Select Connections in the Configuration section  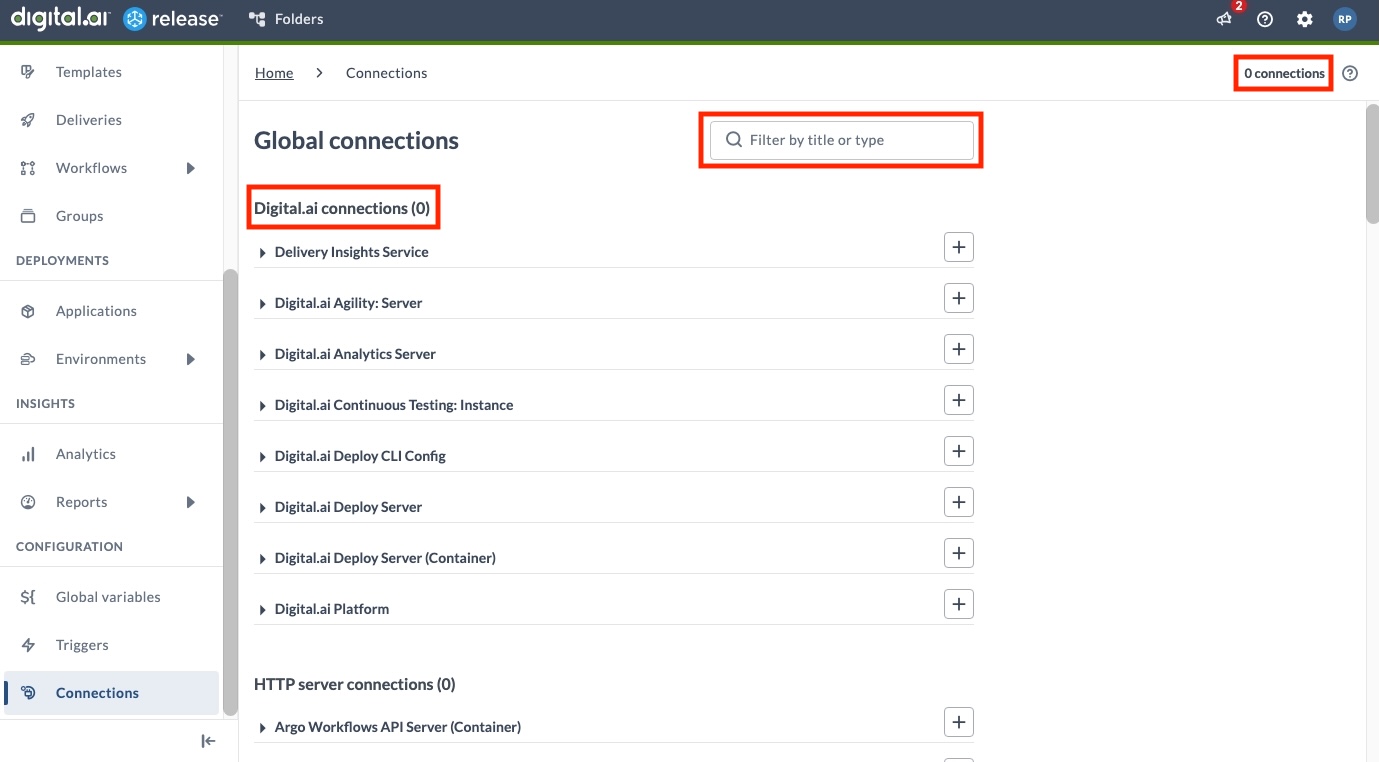click(x=97, y=692)
